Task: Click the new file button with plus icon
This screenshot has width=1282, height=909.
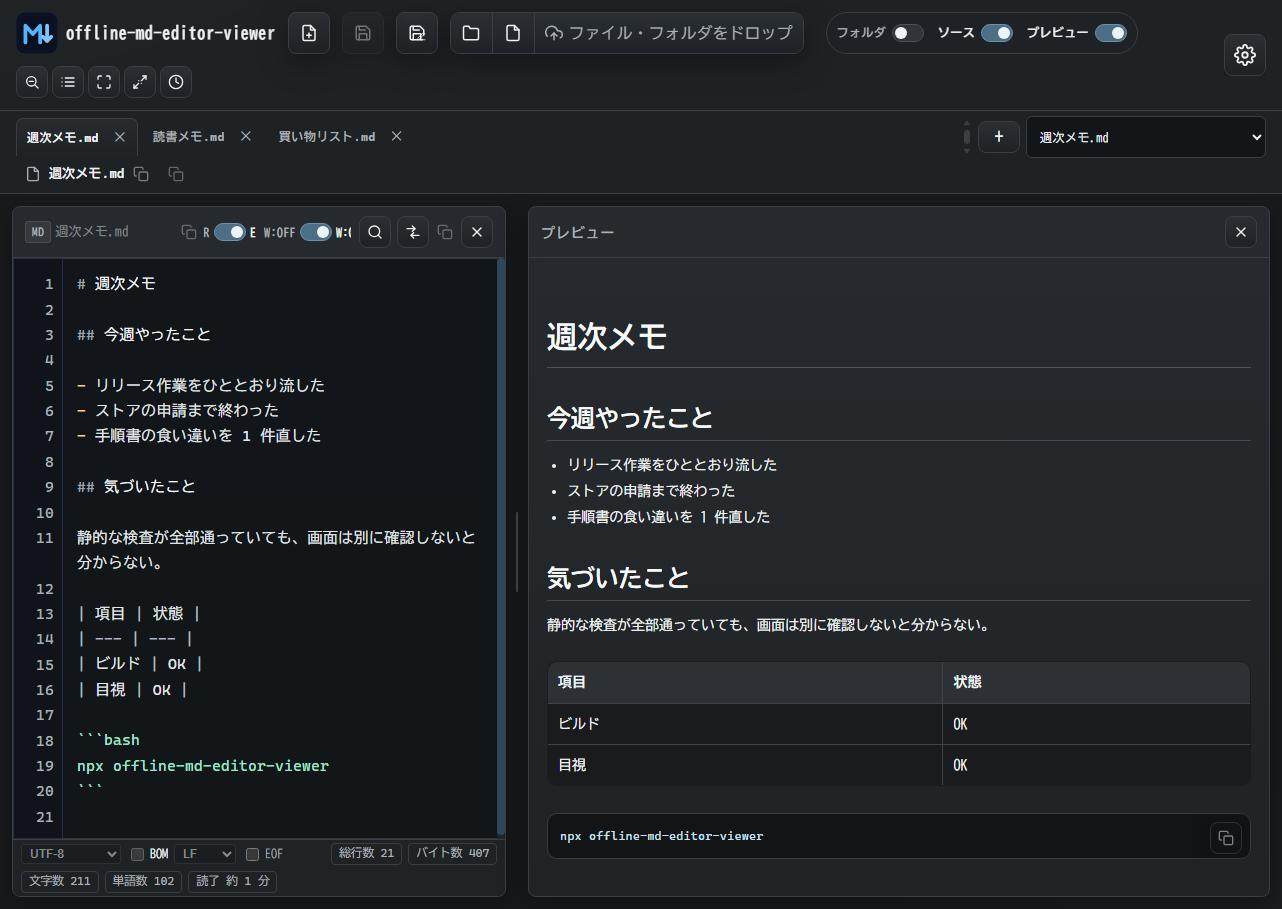Action: point(309,33)
